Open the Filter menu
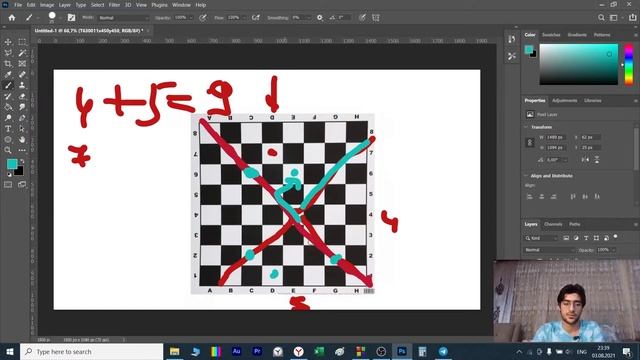Image resolution: width=640 pixels, height=360 pixels. click(x=114, y=5)
